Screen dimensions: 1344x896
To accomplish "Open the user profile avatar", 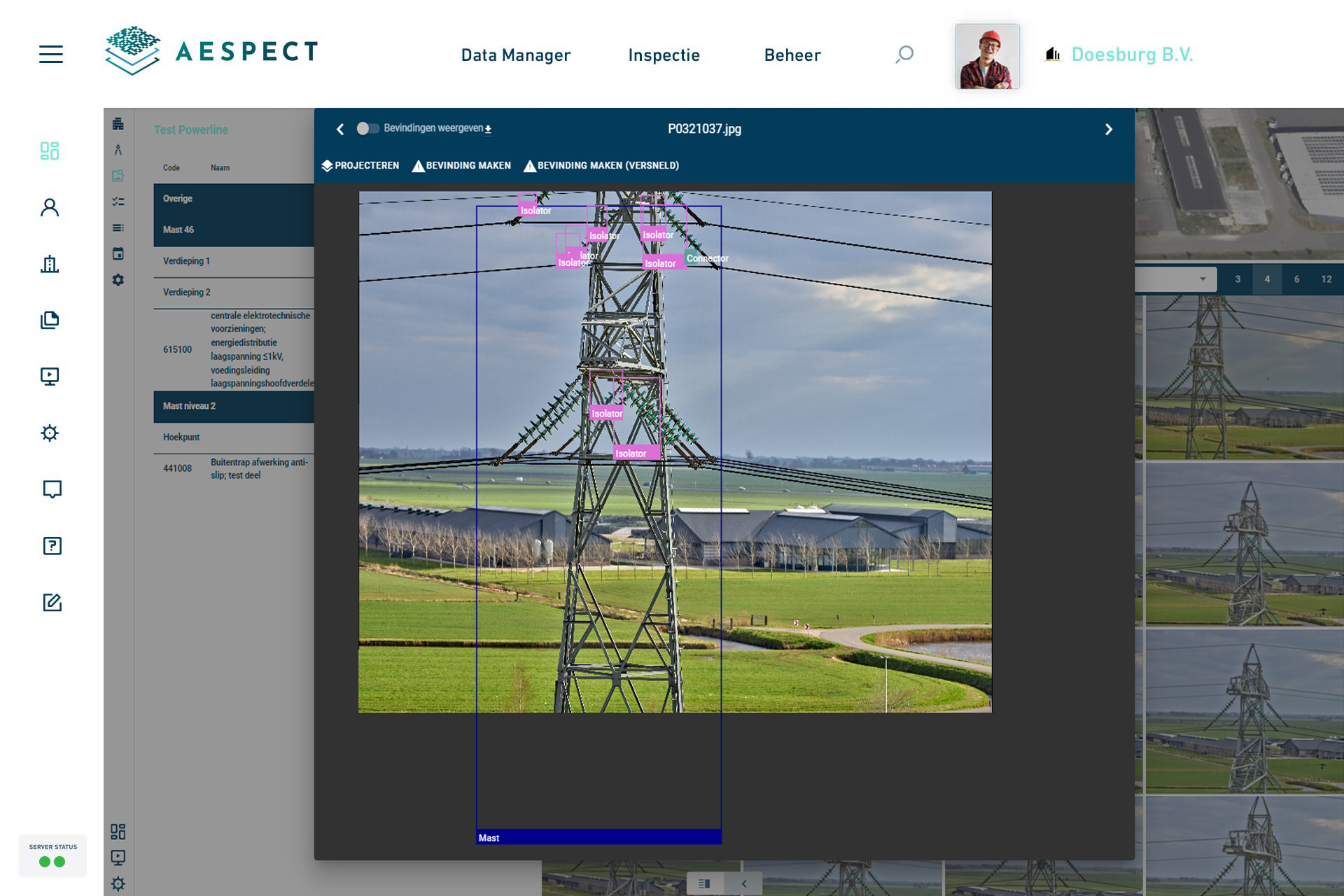I will tap(987, 56).
